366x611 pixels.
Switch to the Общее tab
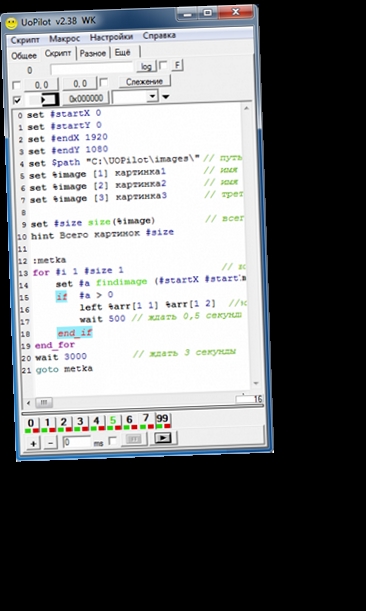[24, 56]
